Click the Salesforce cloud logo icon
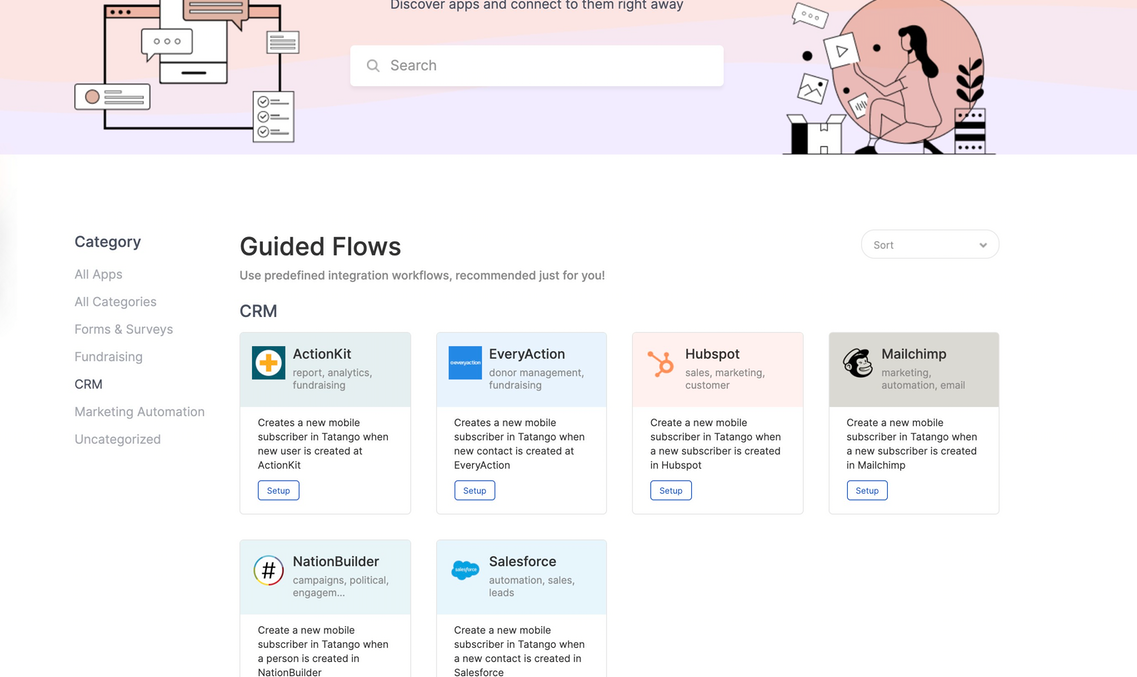 point(465,570)
